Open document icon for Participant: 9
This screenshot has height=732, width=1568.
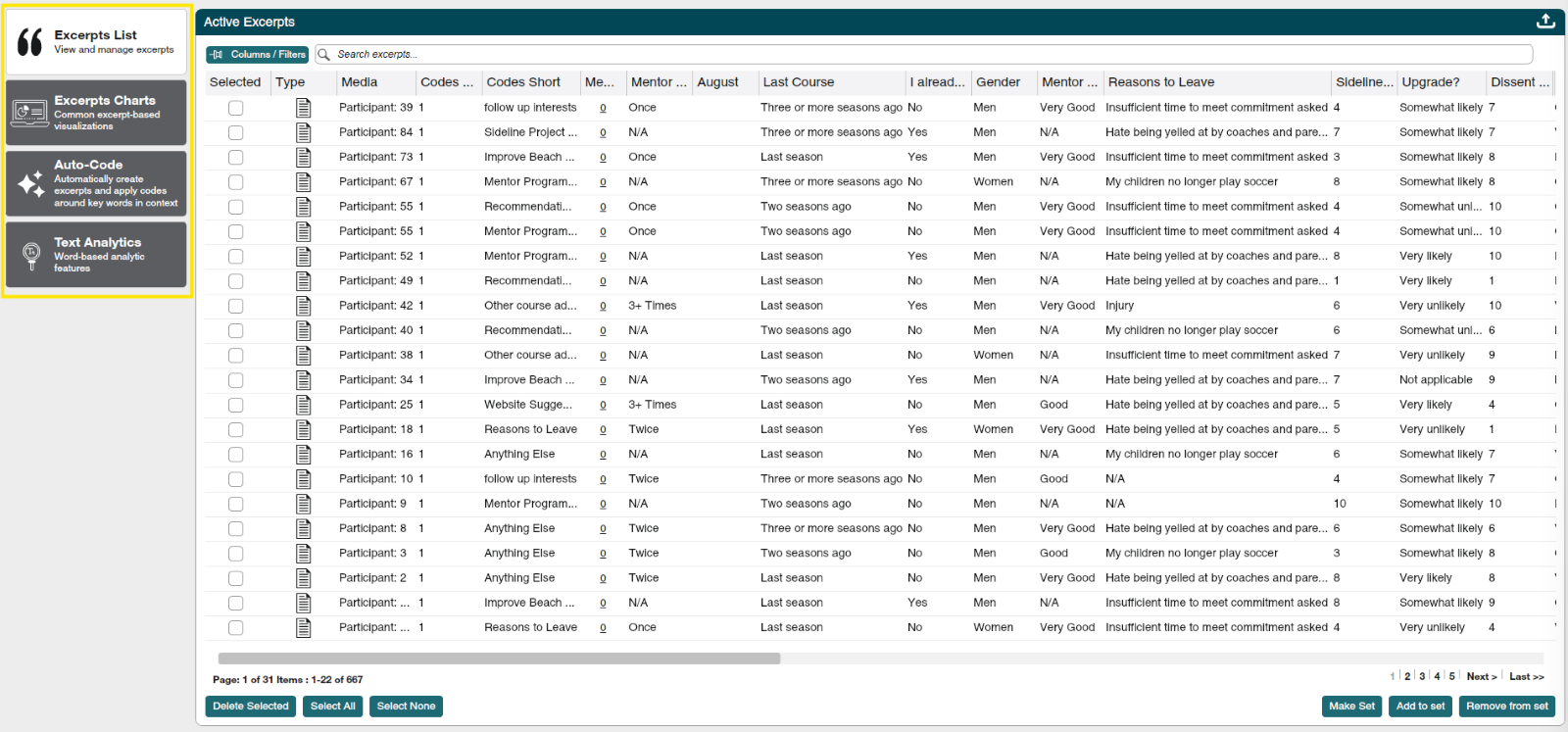(x=304, y=504)
